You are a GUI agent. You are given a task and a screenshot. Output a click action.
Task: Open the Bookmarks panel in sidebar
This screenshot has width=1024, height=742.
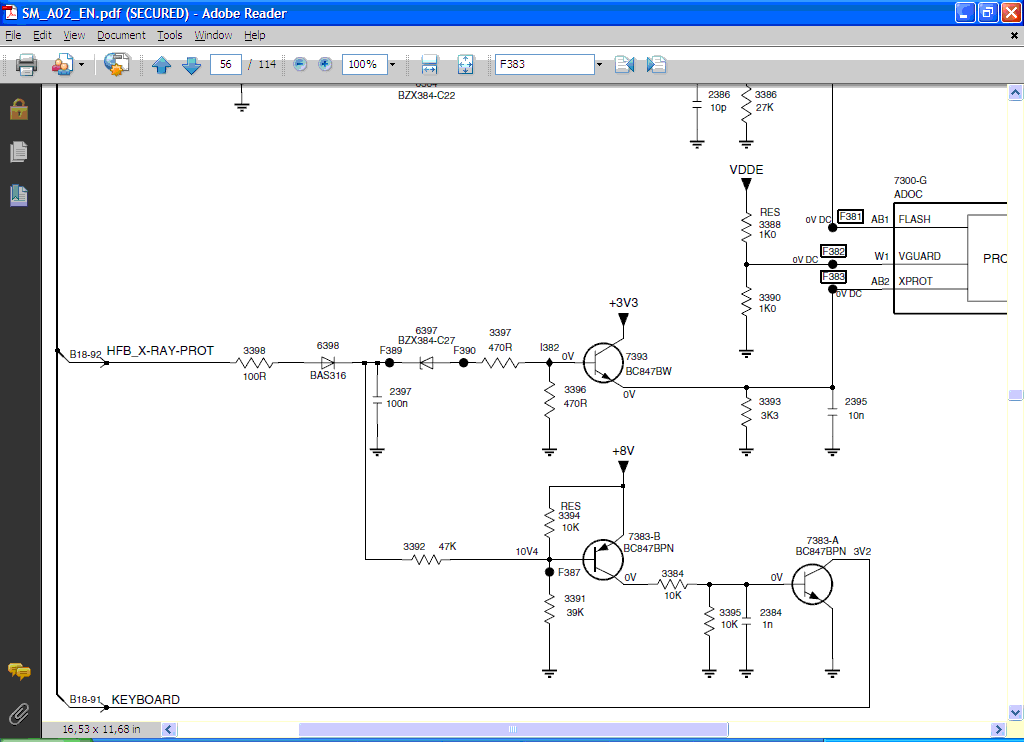pos(18,195)
